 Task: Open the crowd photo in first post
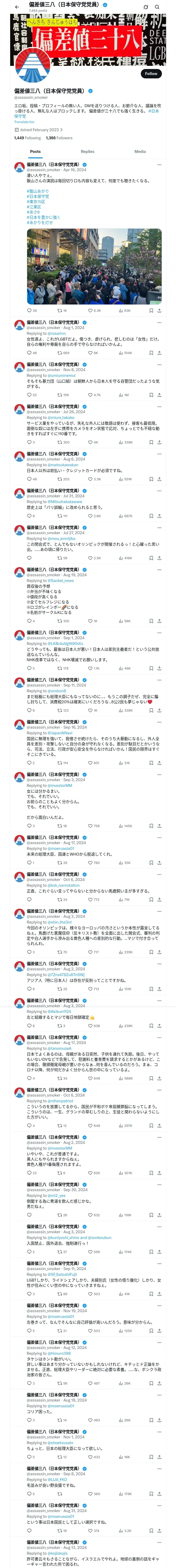tap(94, 266)
